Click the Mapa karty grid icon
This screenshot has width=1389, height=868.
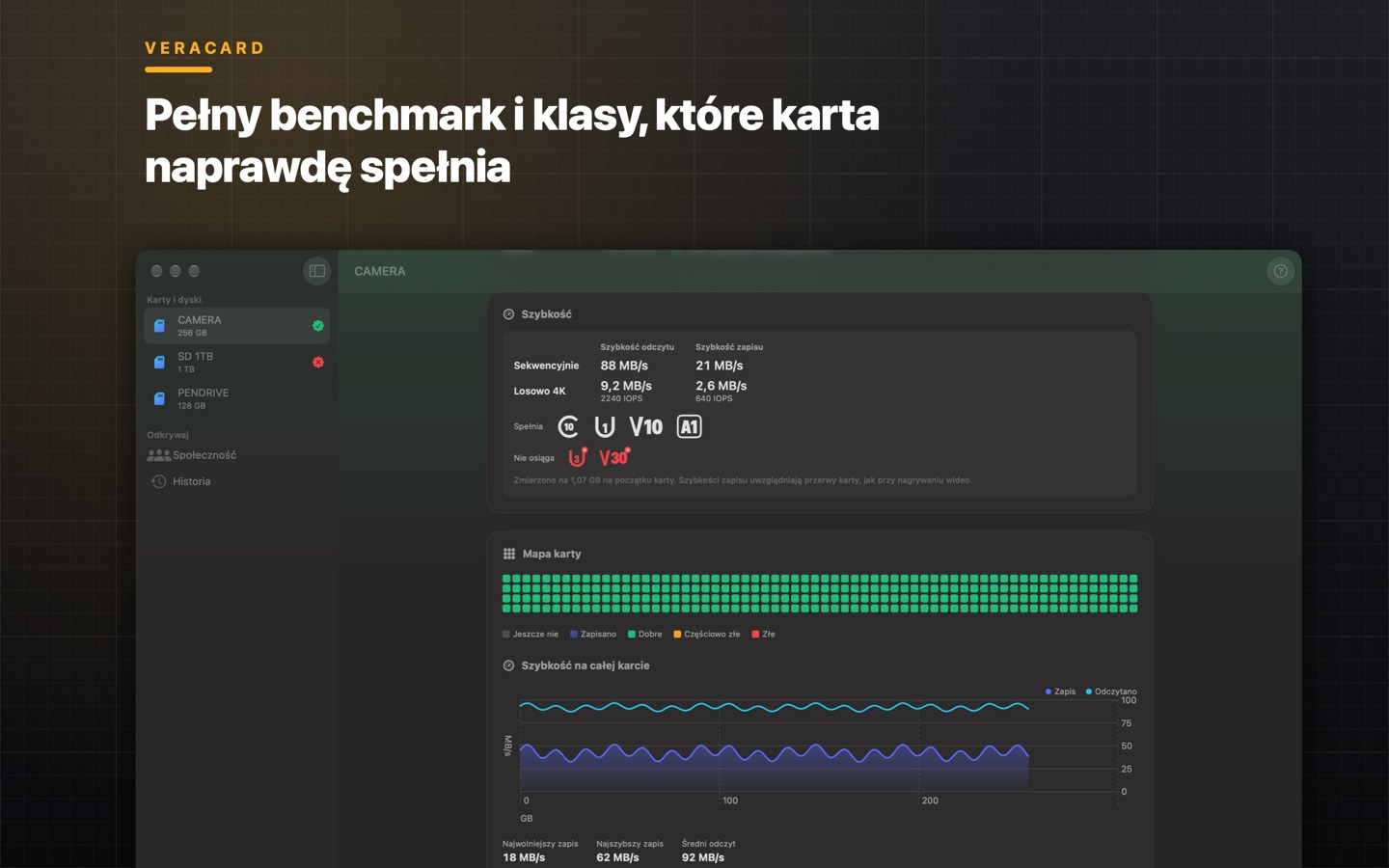click(509, 554)
